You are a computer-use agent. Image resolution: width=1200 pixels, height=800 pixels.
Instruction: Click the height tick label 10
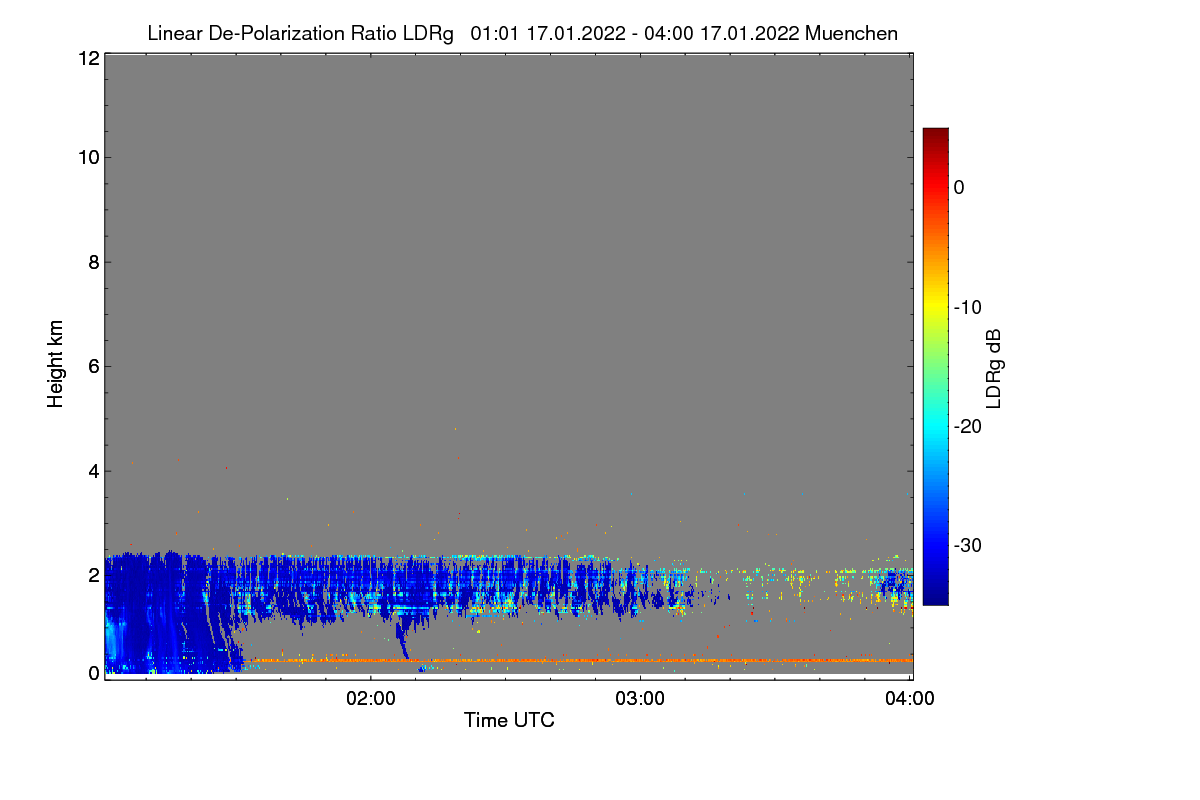pyautogui.click(x=87, y=157)
